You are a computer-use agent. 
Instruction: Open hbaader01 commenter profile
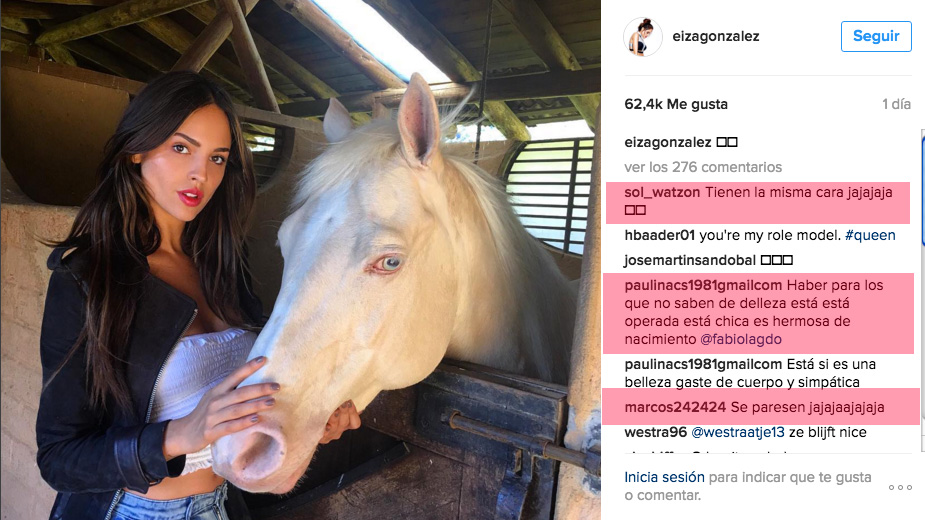tap(660, 236)
